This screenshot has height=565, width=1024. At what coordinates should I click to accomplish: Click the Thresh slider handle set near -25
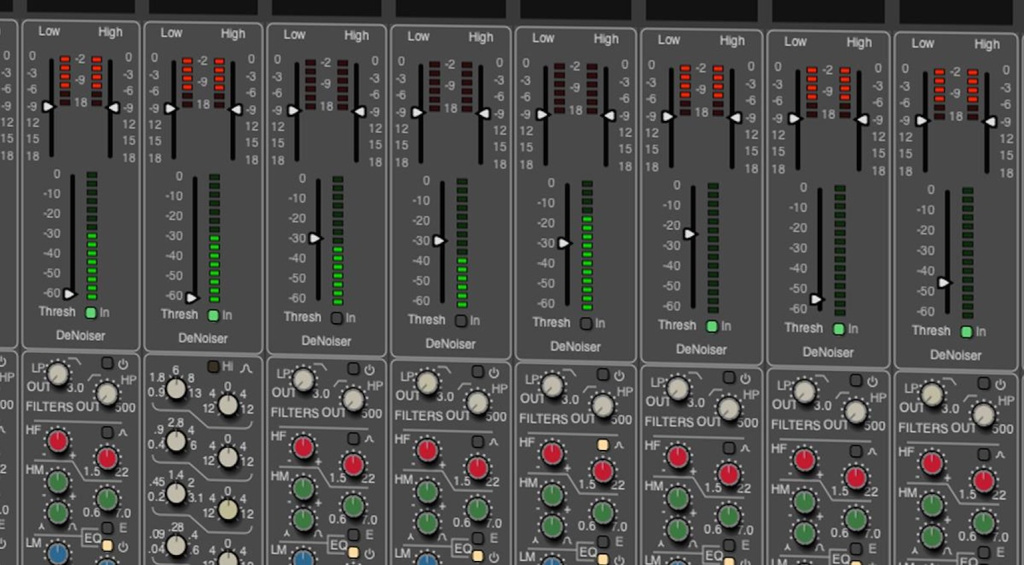pos(690,234)
